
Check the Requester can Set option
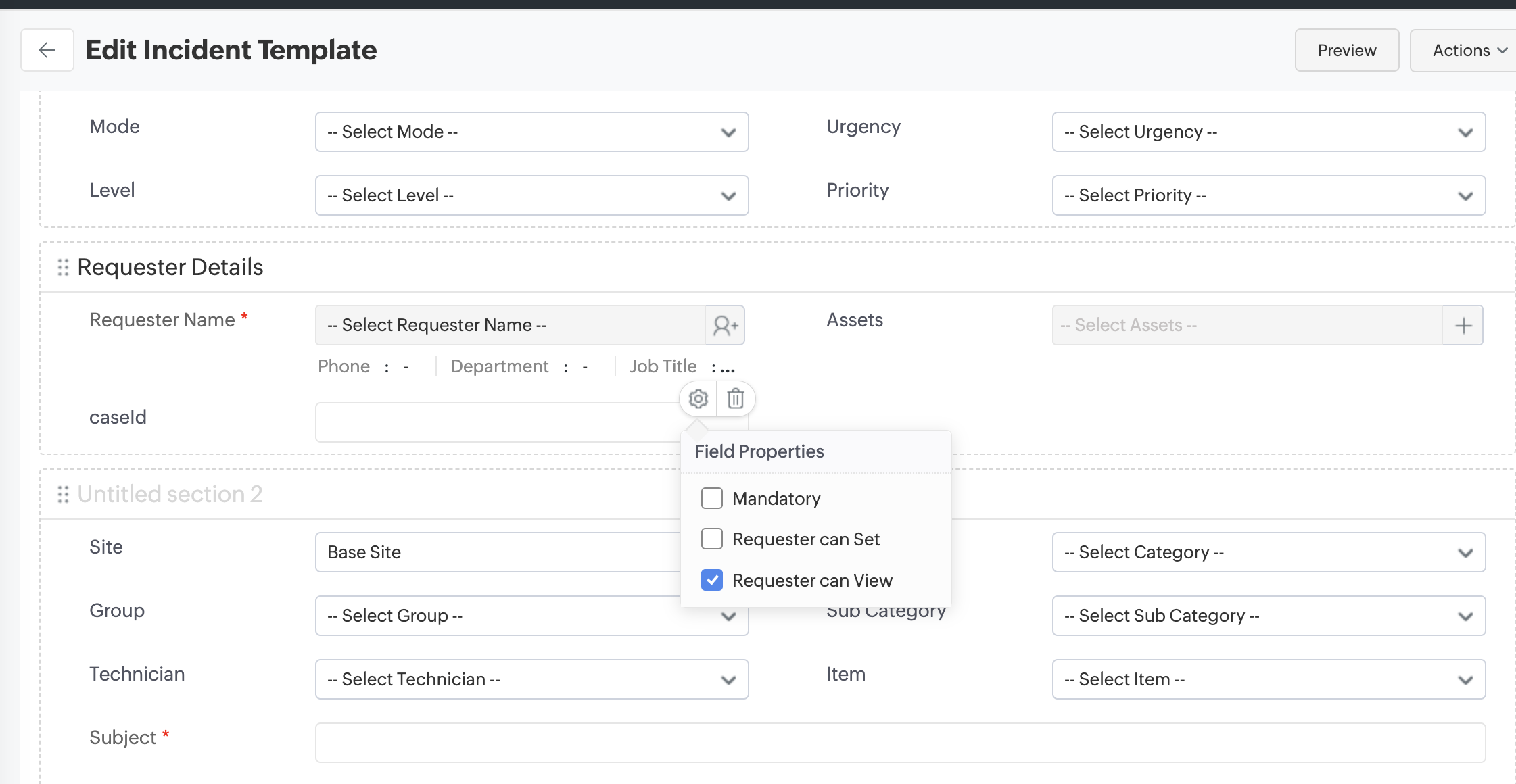pos(712,539)
